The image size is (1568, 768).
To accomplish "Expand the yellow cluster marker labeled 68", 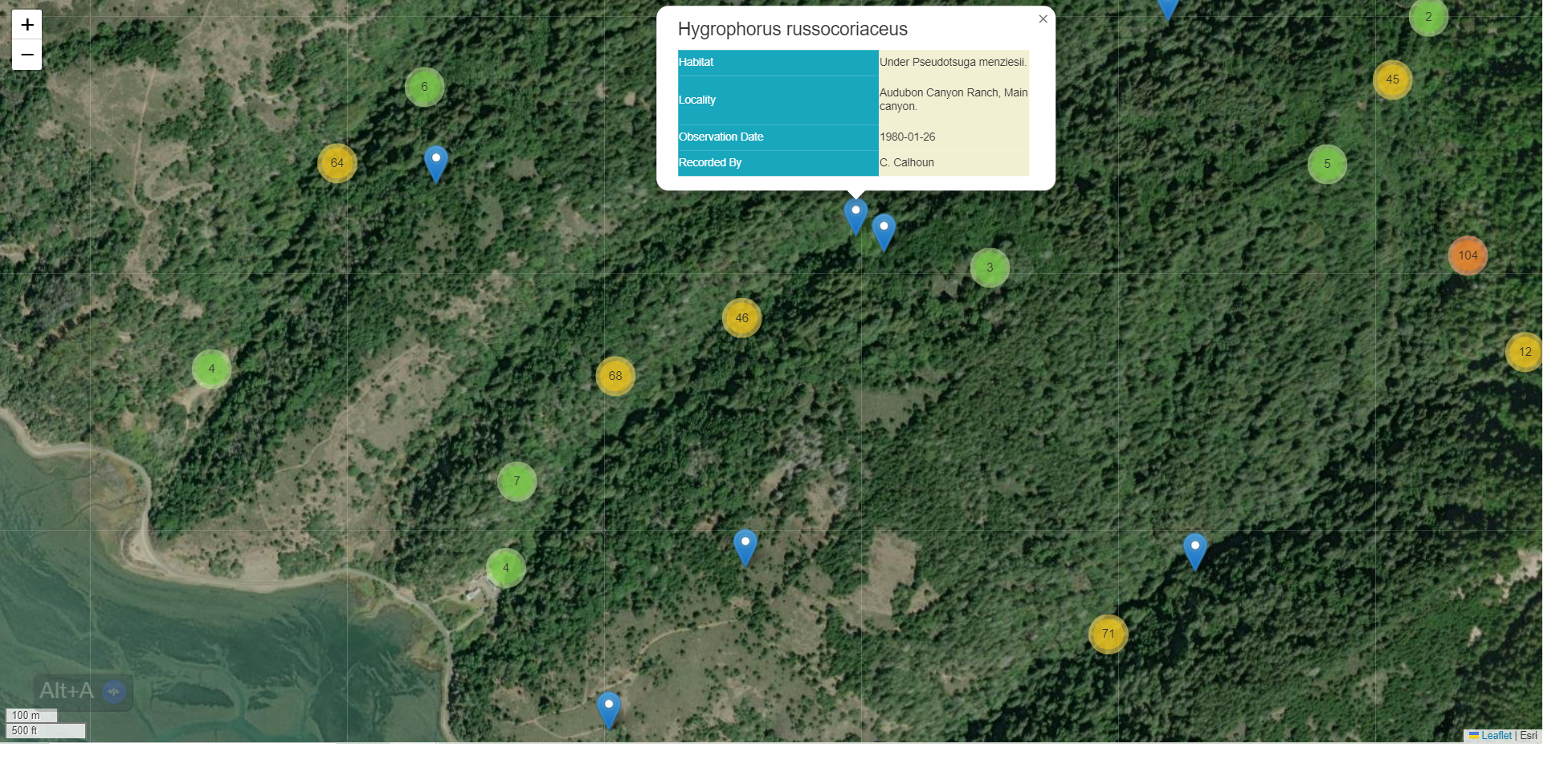I will tap(615, 376).
